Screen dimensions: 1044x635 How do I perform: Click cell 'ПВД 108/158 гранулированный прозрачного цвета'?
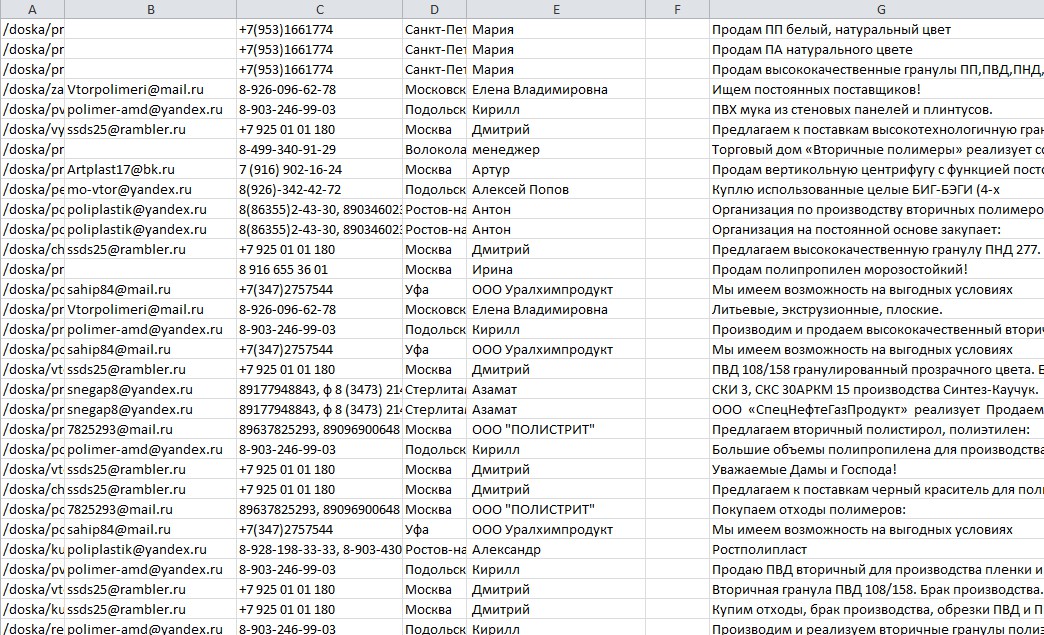click(x=877, y=369)
